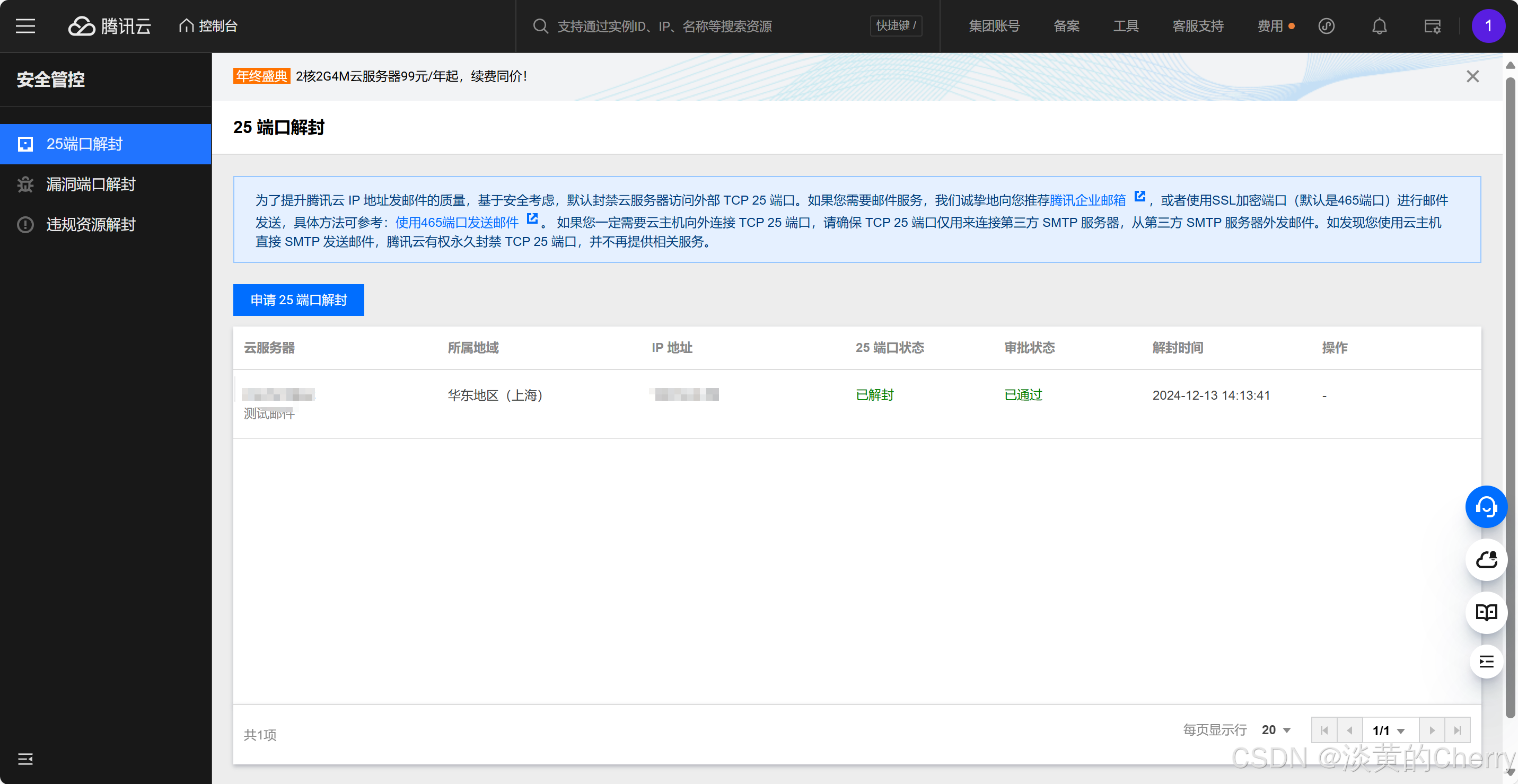Select 漏洞端口解封 in the sidebar
Viewport: 1518px width, 784px height.
[91, 184]
